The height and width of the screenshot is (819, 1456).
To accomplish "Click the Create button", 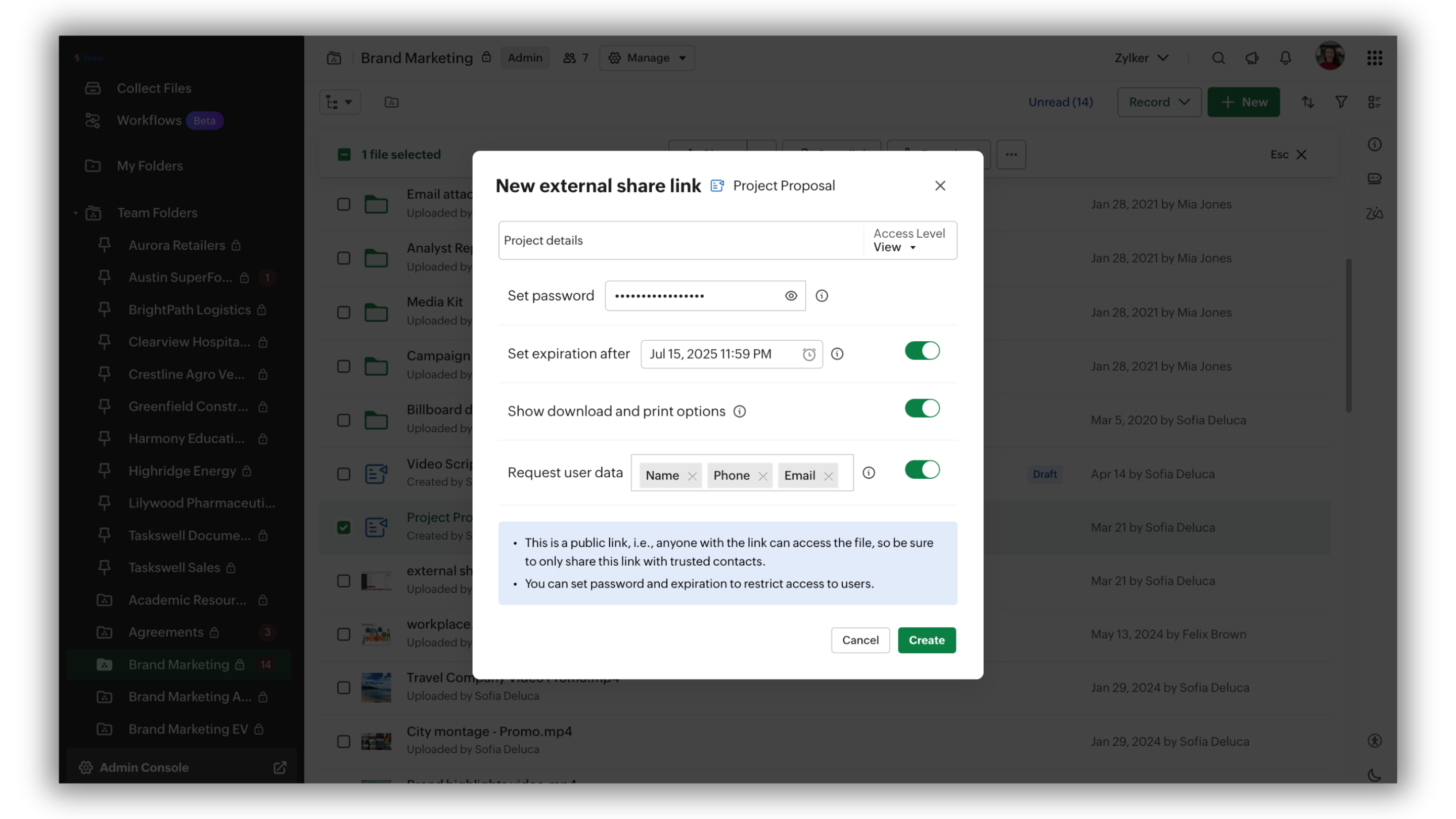I will 926,640.
